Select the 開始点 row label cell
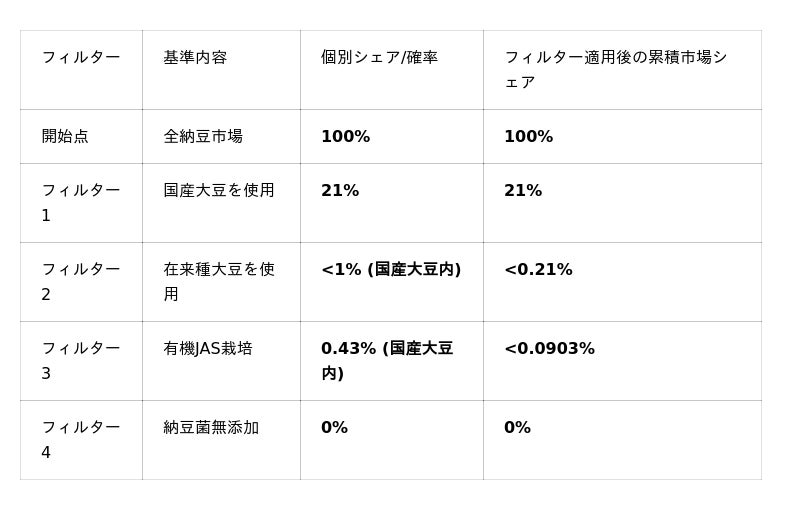 click(65, 136)
